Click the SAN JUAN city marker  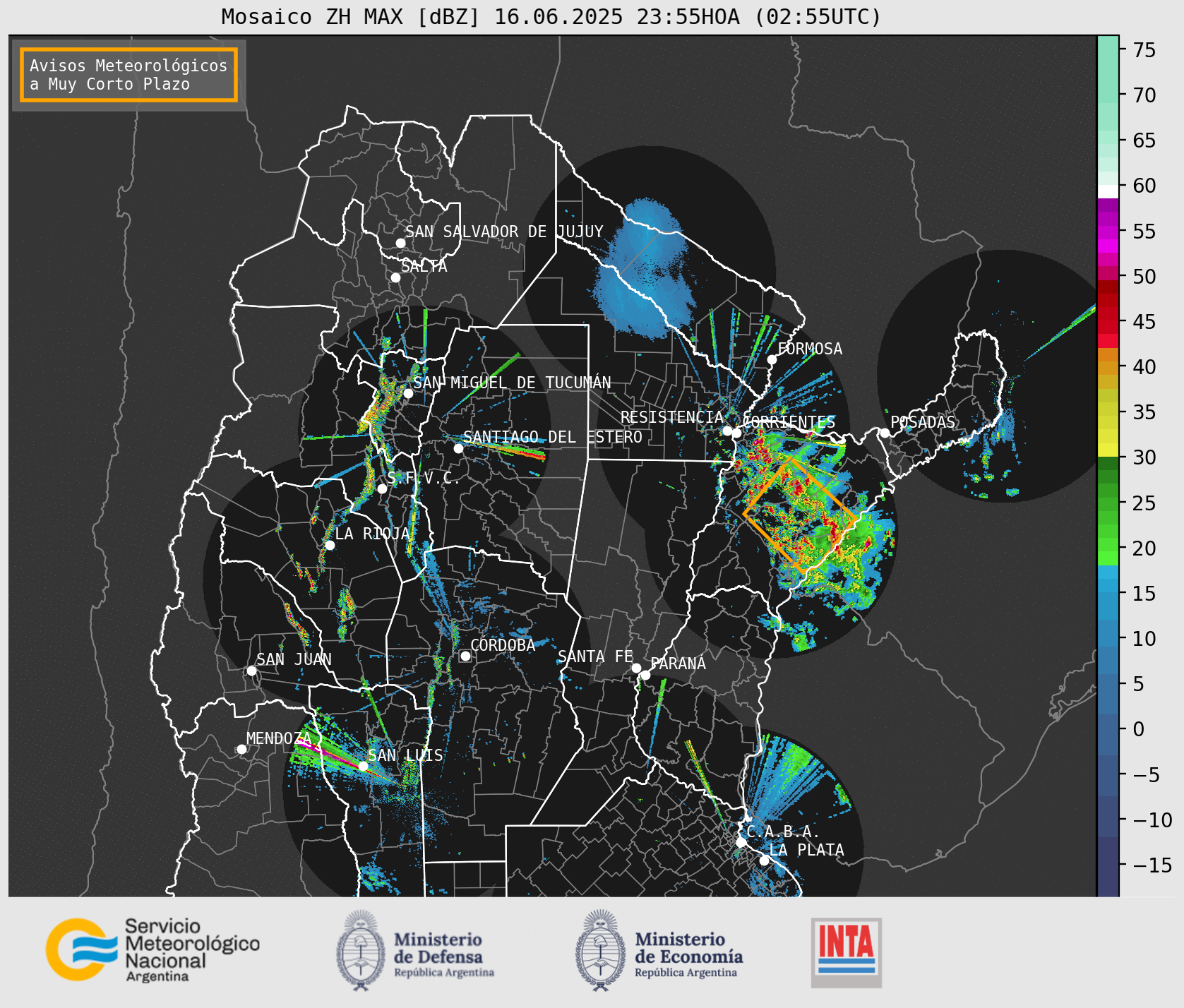coord(251,671)
